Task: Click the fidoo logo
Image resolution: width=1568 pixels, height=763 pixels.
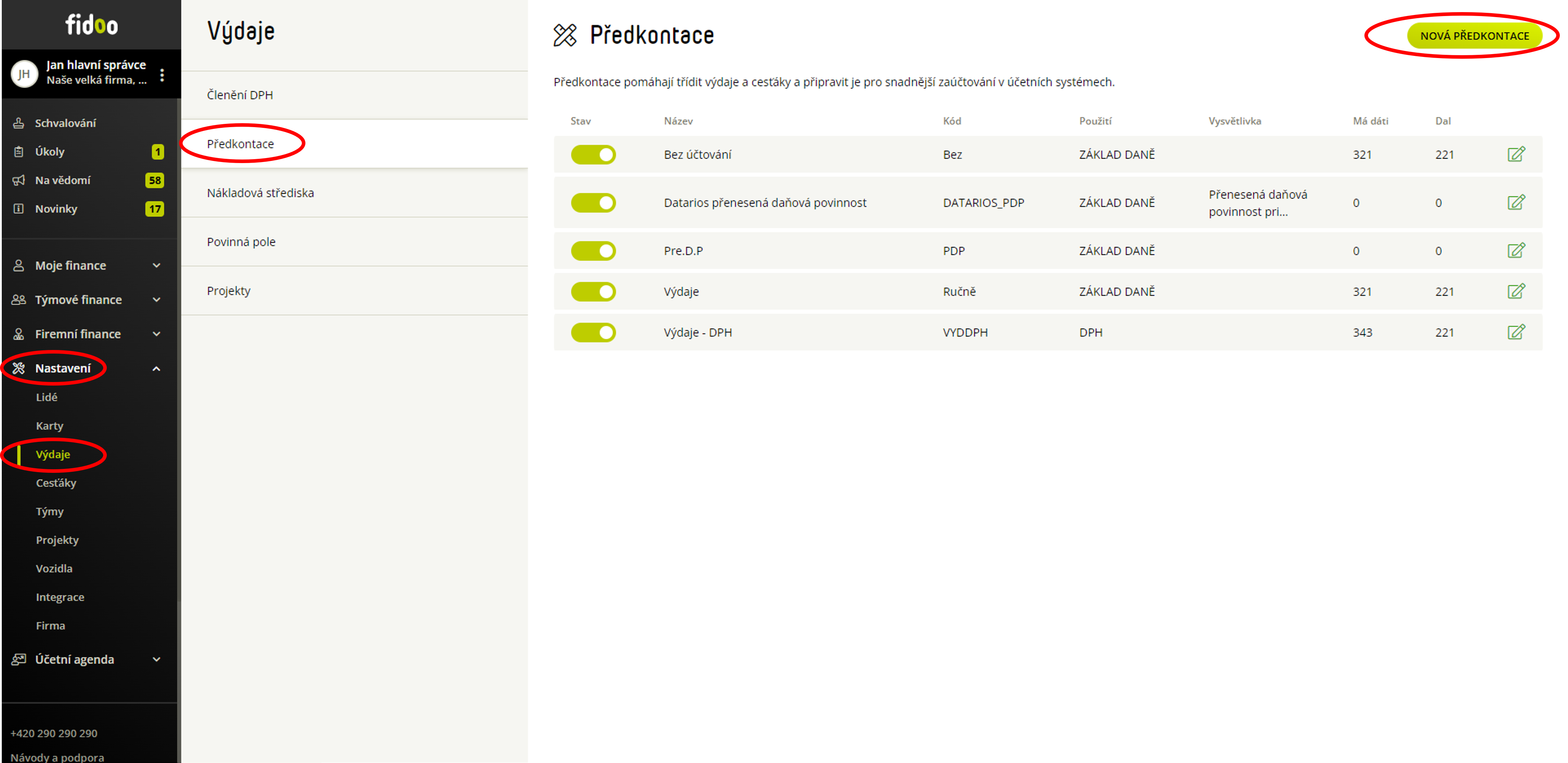Action: (x=91, y=25)
